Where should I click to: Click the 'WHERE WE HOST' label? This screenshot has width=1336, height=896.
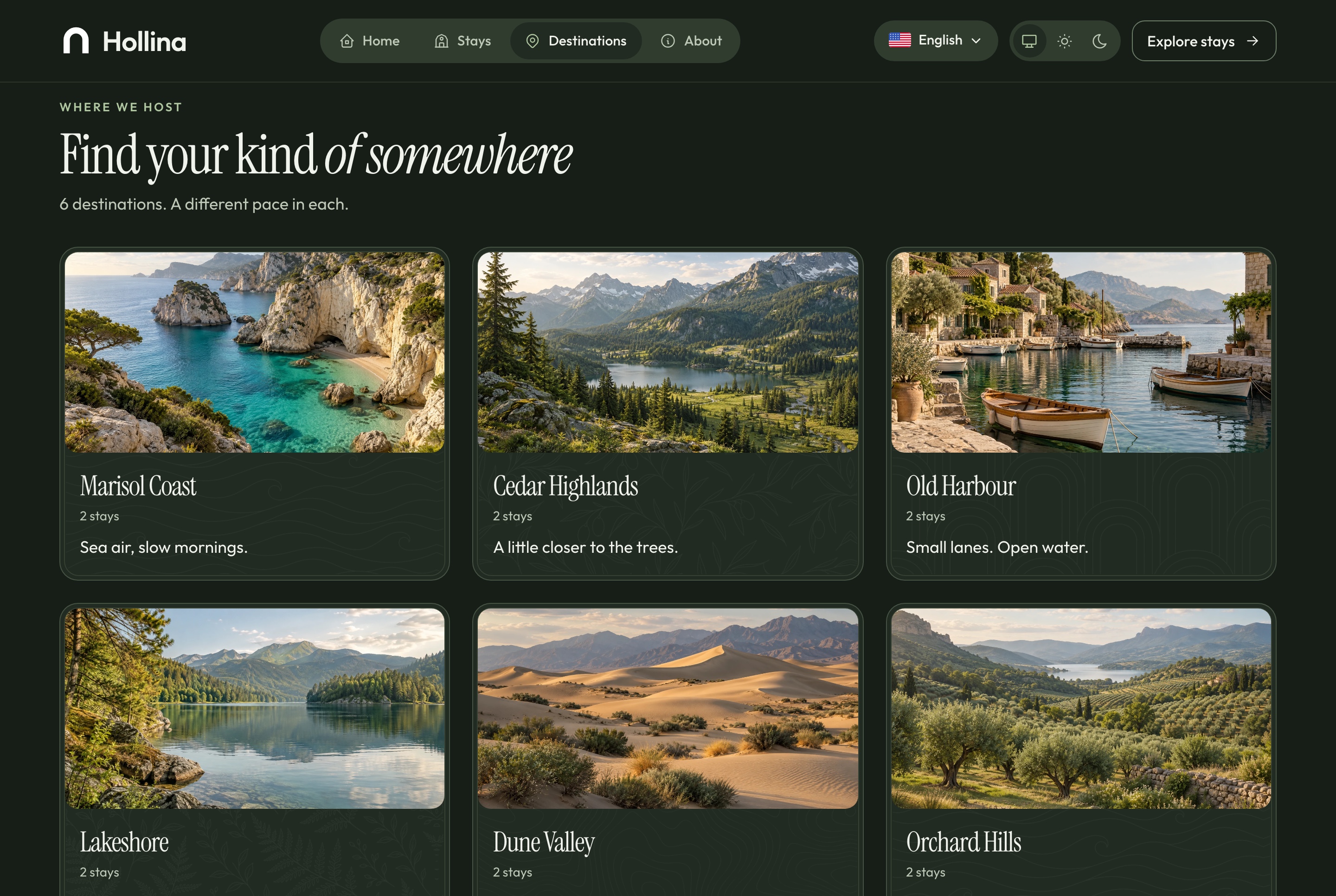(x=121, y=108)
